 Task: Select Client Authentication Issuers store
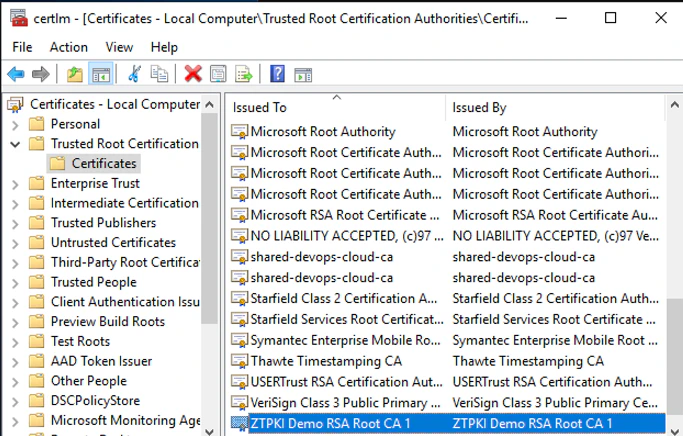tap(125, 302)
